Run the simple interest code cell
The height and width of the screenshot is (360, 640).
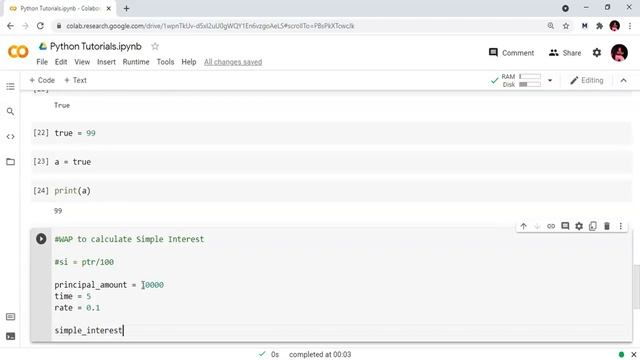tap(41, 239)
